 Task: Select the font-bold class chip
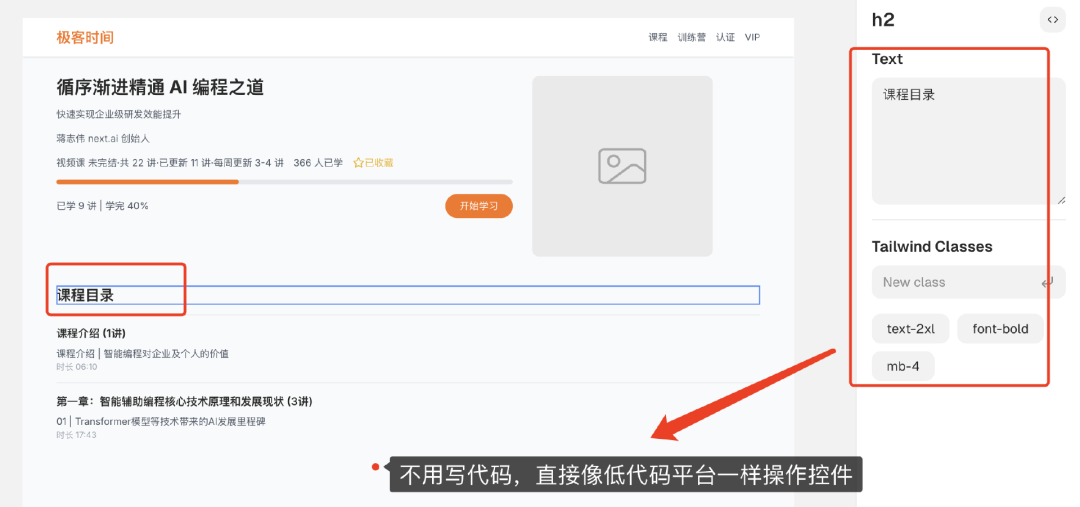[x=1000, y=329]
